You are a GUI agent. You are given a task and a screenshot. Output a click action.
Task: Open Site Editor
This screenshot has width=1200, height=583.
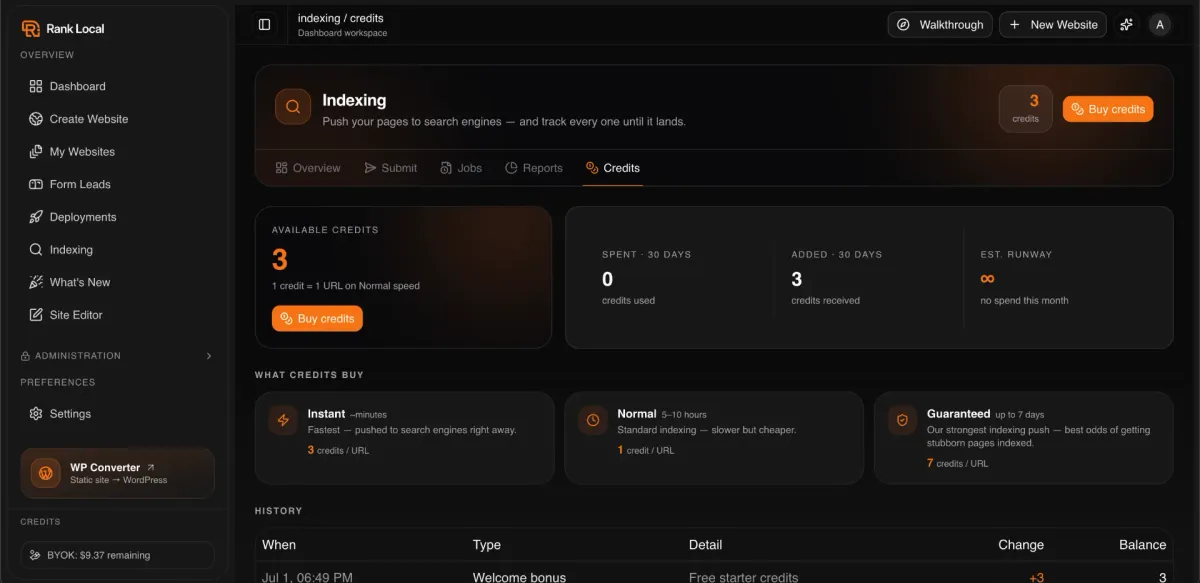[x=118, y=315]
